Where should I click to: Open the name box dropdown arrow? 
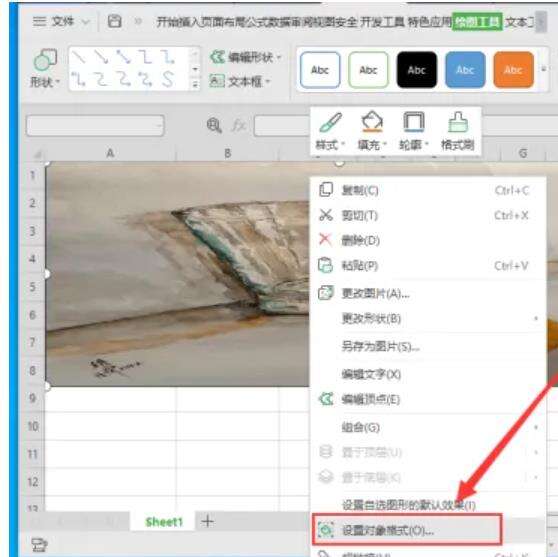coord(159,125)
